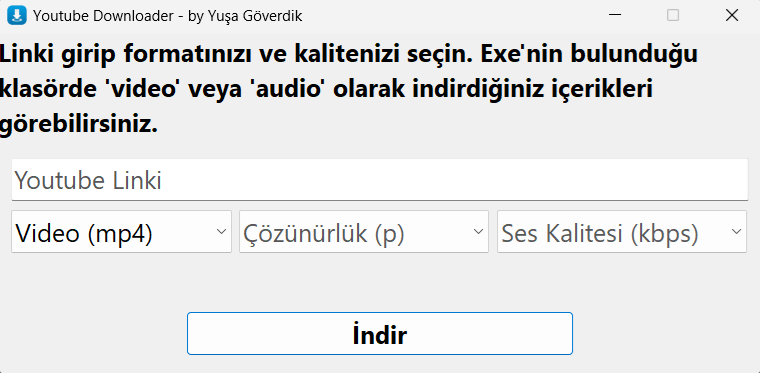Click the "by Yuşa Göverdik" author text in title
Screen dimensions: 760x373
tap(245, 16)
